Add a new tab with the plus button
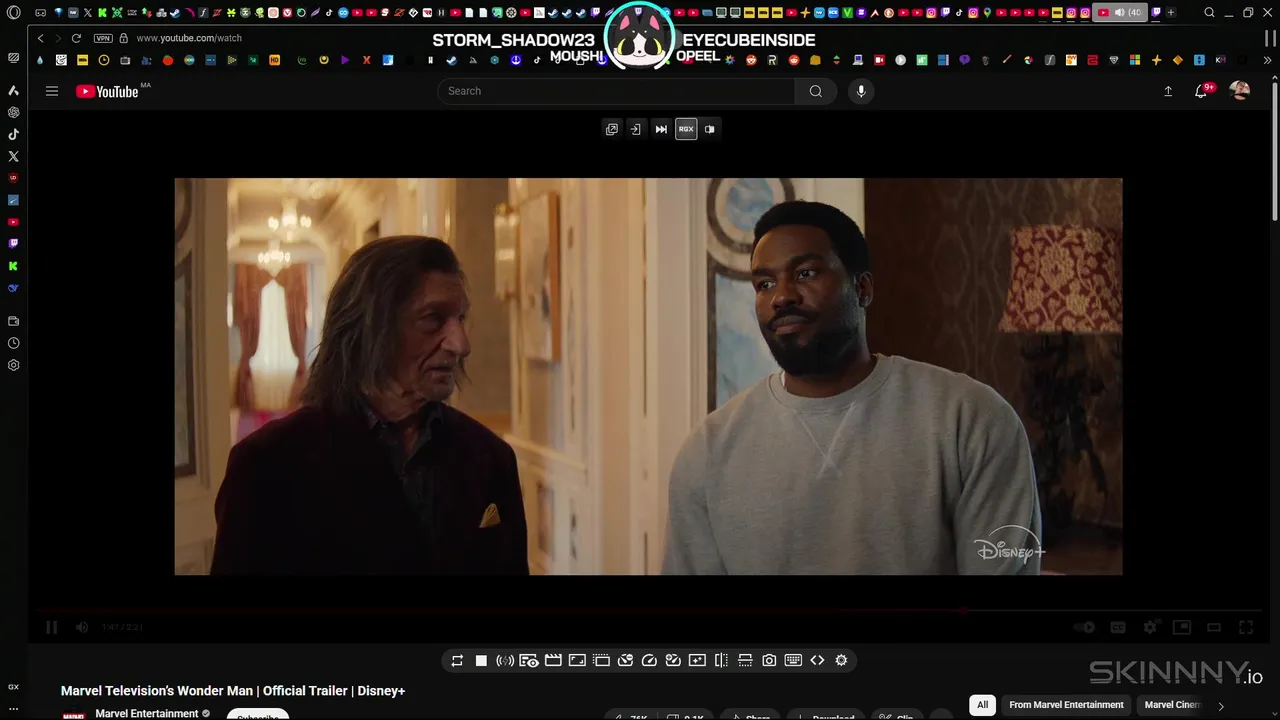This screenshot has height=720, width=1280. coord(1171,13)
